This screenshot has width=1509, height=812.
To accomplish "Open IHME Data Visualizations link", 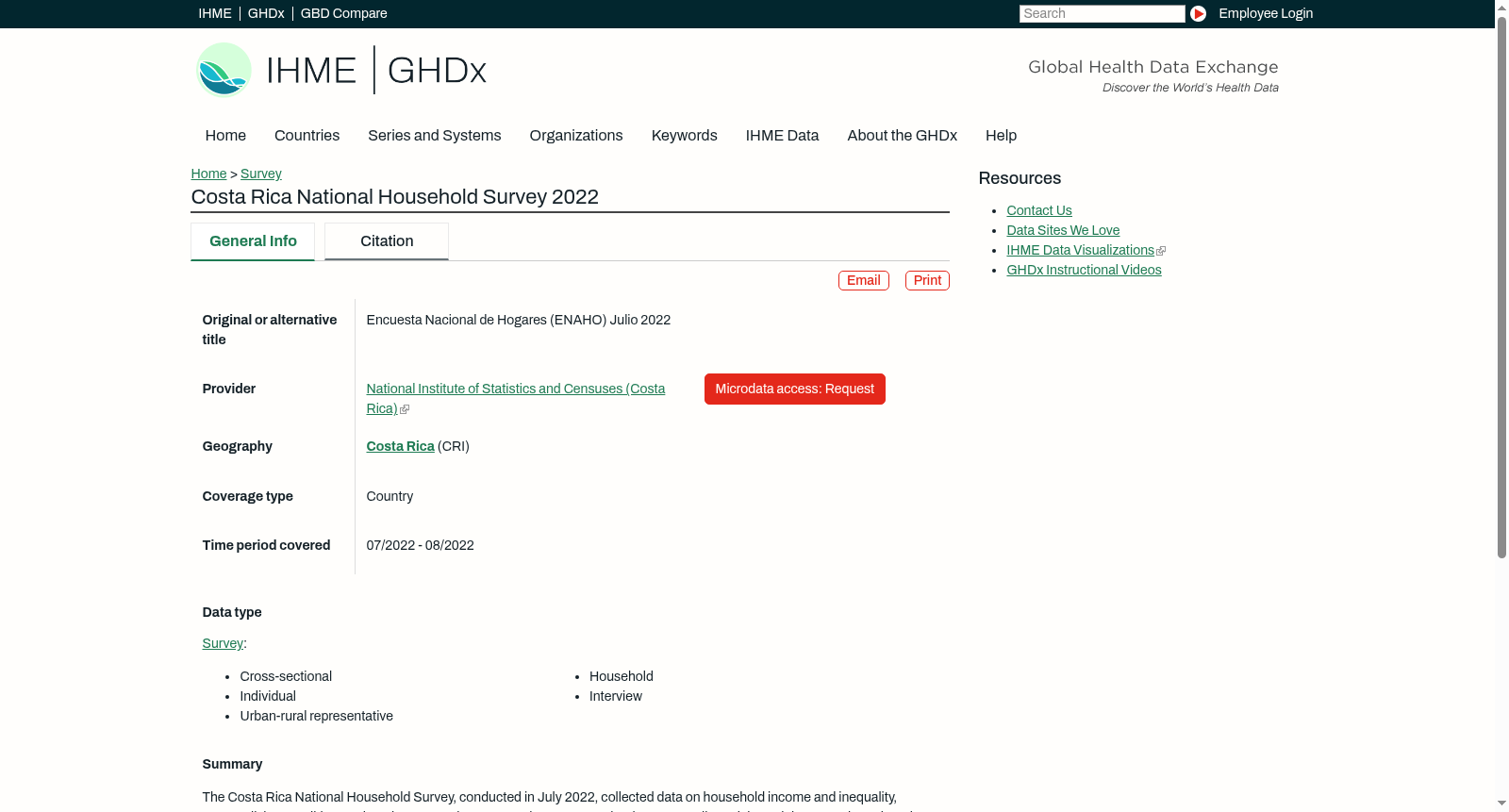I will click(1081, 251).
